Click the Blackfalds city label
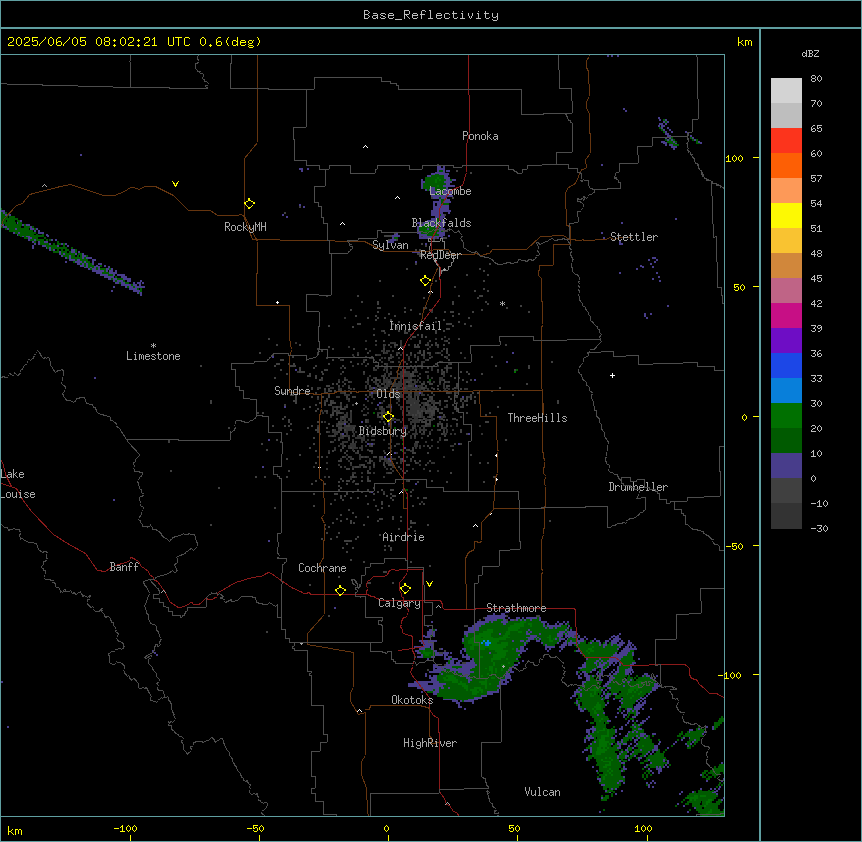The height and width of the screenshot is (842, 862). [x=441, y=223]
